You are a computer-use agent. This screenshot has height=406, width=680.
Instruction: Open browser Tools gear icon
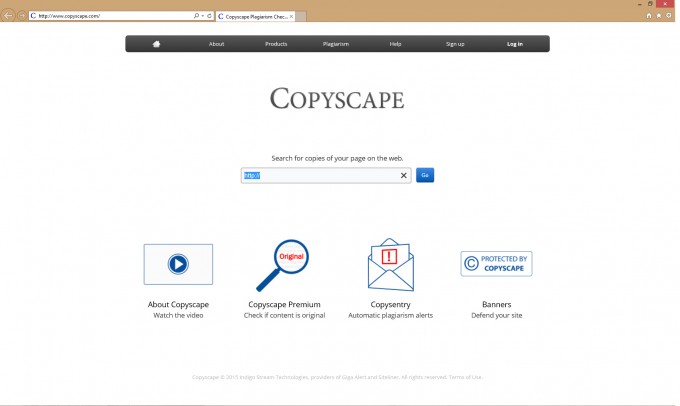[669, 16]
